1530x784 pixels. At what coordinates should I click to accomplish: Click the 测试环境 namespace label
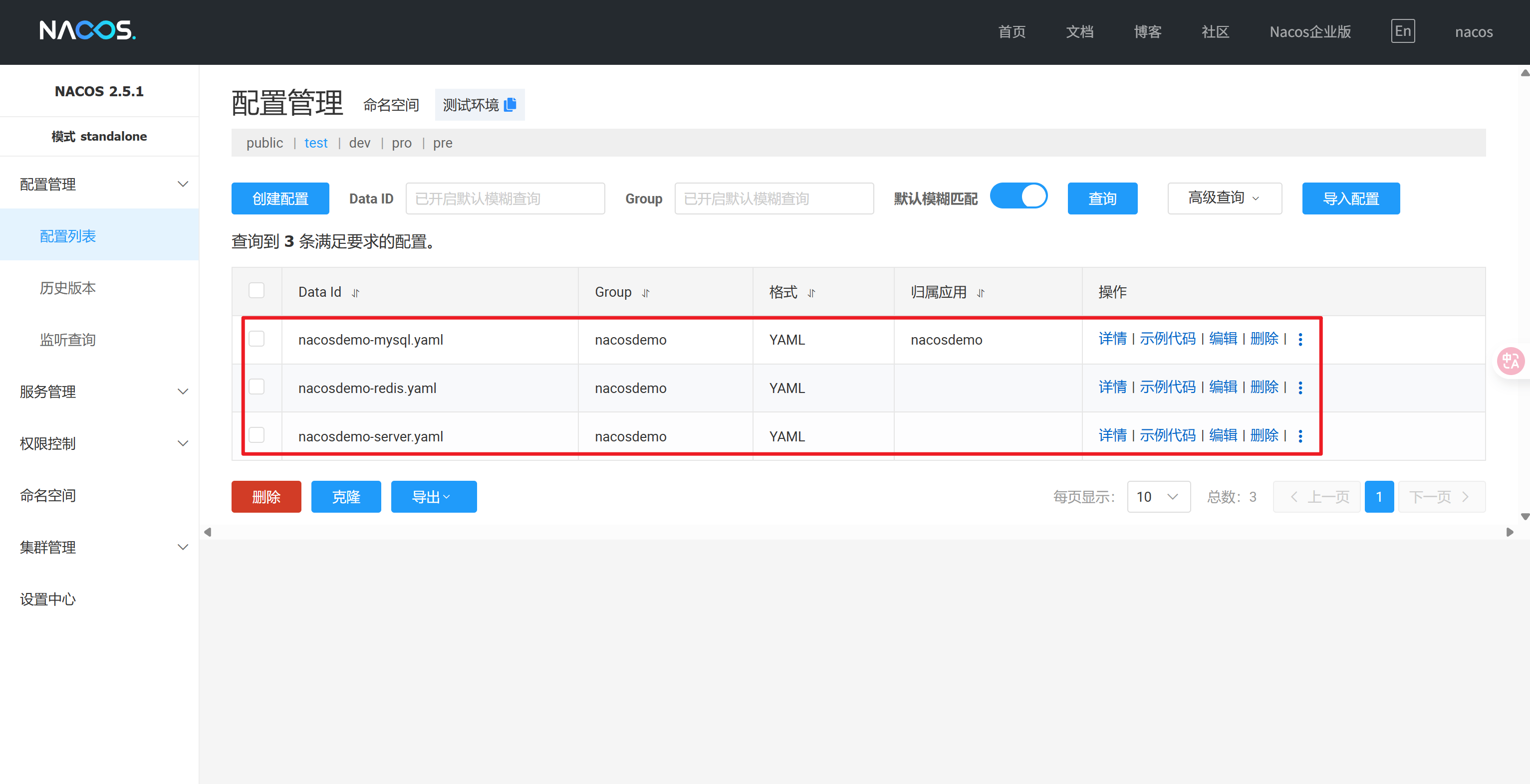[471, 105]
